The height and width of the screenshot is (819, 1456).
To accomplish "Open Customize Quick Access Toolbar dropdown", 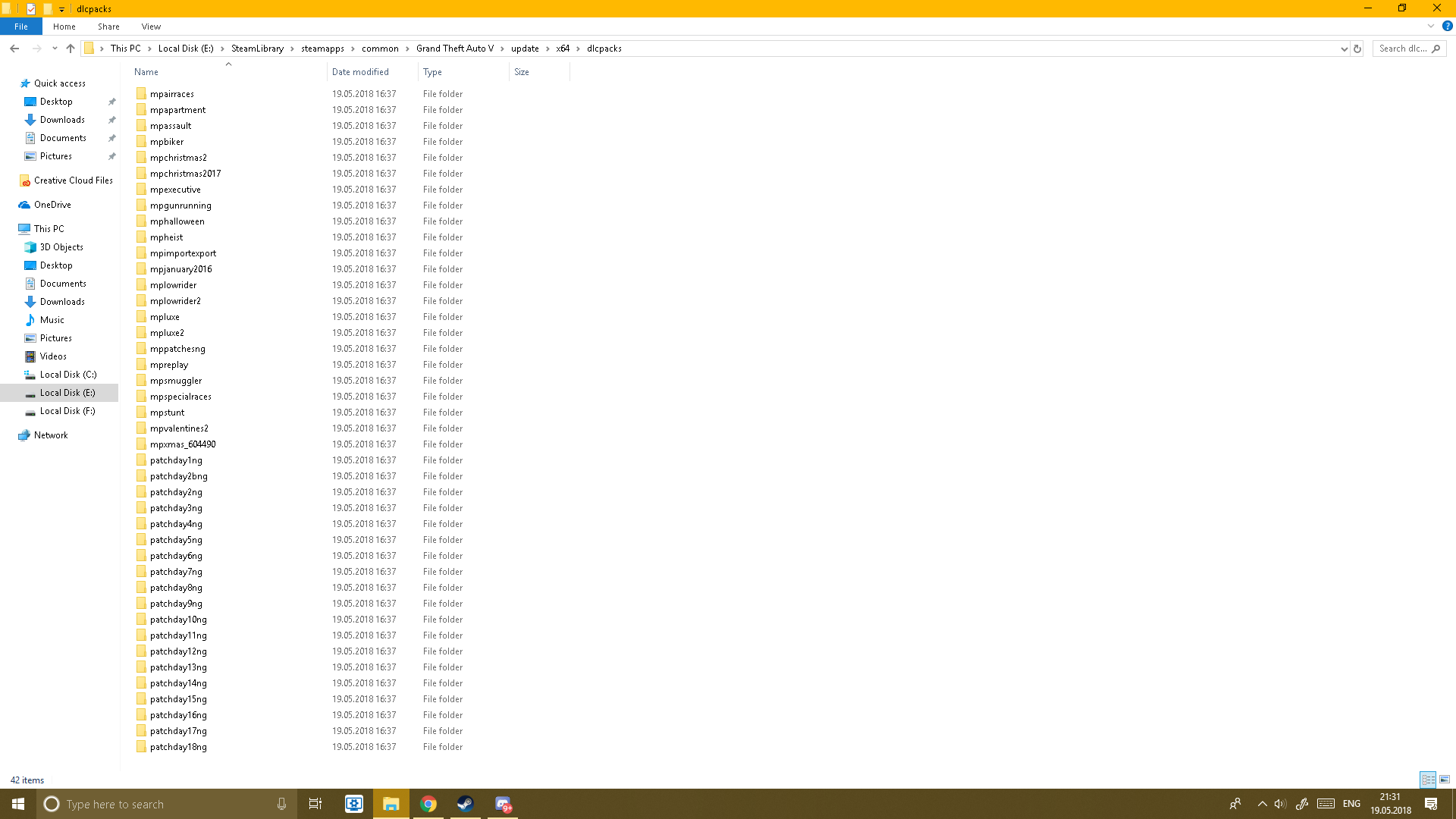I will coord(61,9).
